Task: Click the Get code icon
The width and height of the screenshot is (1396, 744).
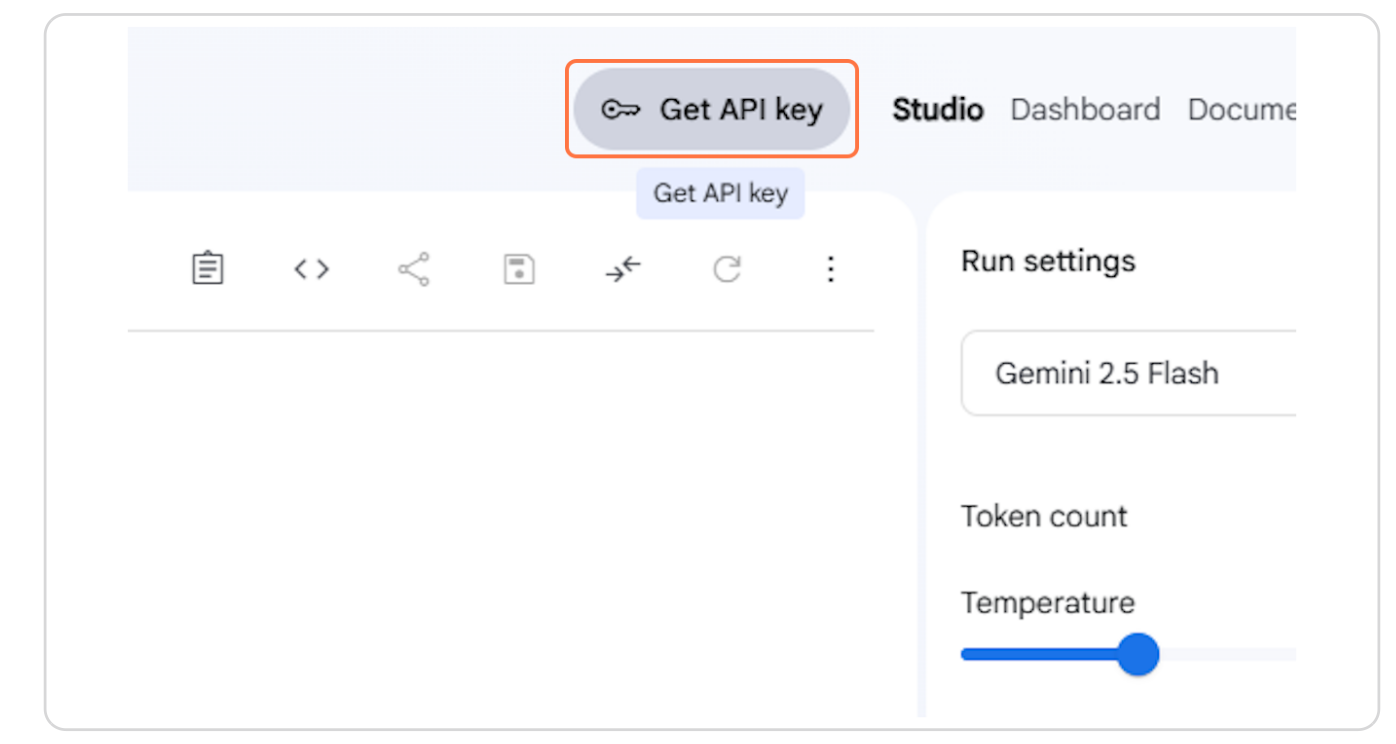Action: click(311, 268)
